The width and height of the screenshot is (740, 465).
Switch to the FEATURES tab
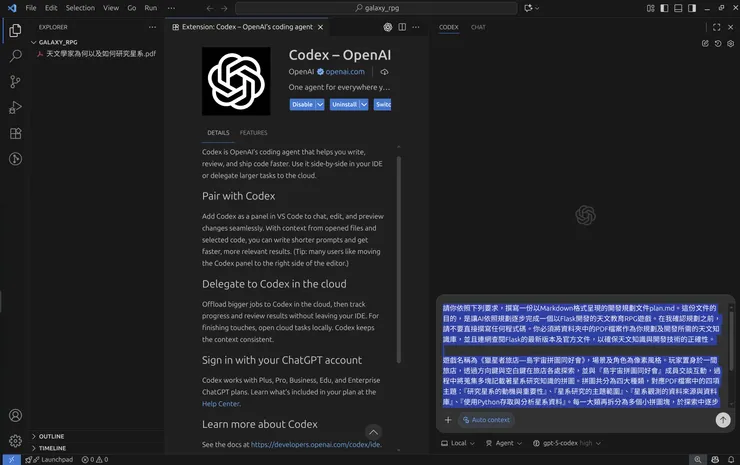253,133
